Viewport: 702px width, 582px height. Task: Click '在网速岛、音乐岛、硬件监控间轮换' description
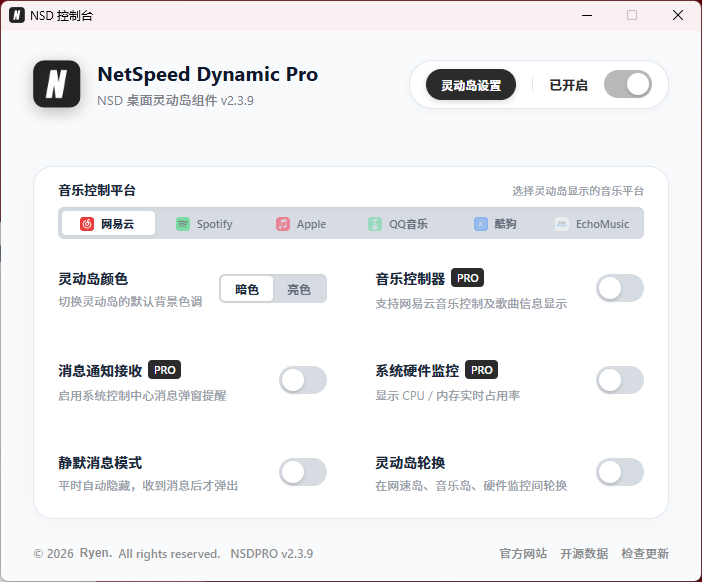coord(471,486)
